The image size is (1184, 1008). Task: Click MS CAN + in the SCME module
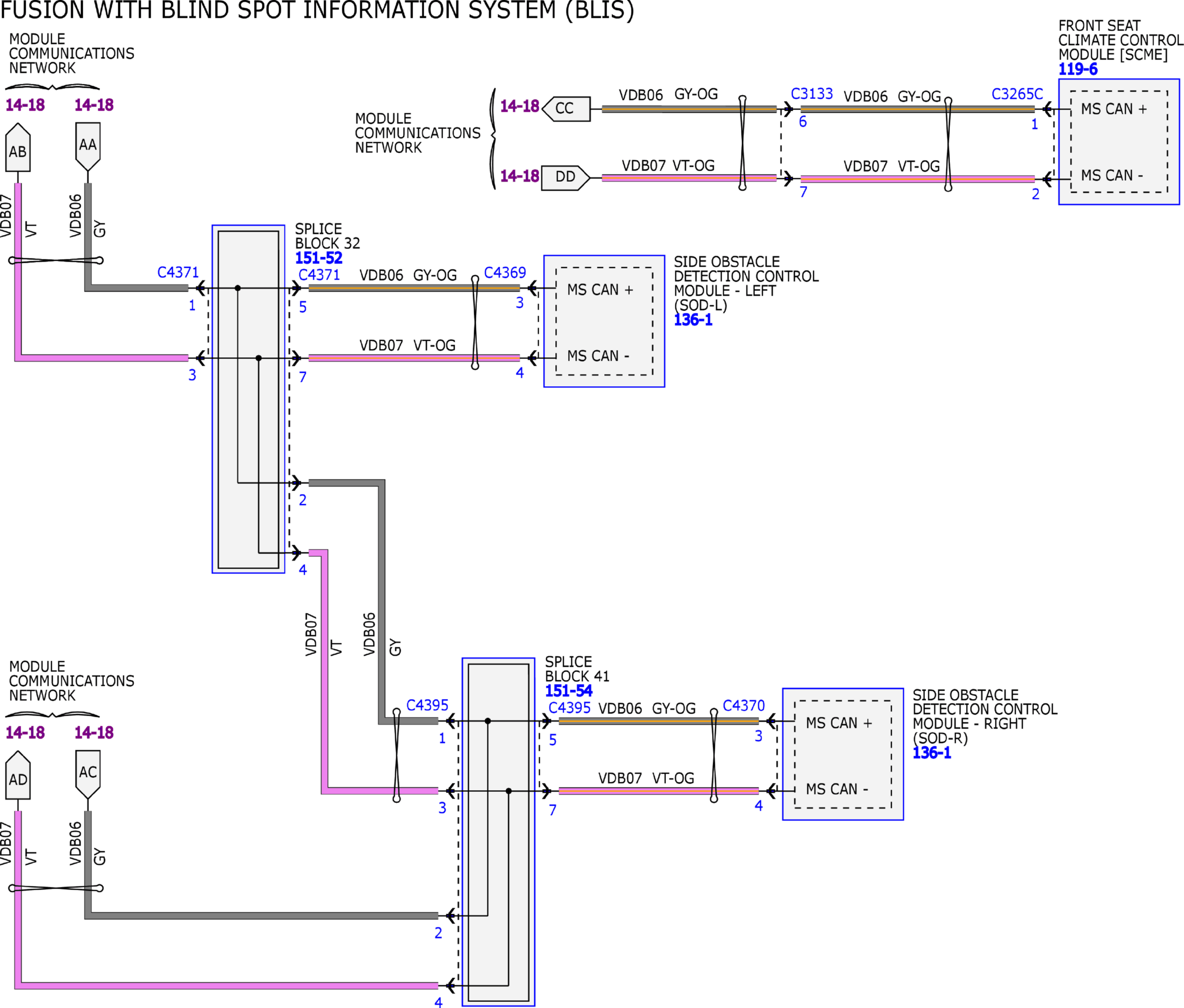pos(1114,109)
